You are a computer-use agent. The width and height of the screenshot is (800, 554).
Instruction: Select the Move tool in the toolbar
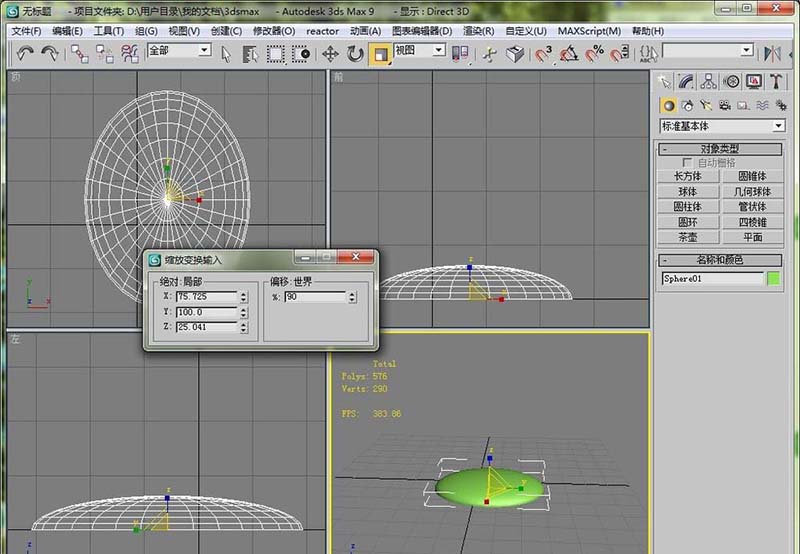coord(329,53)
